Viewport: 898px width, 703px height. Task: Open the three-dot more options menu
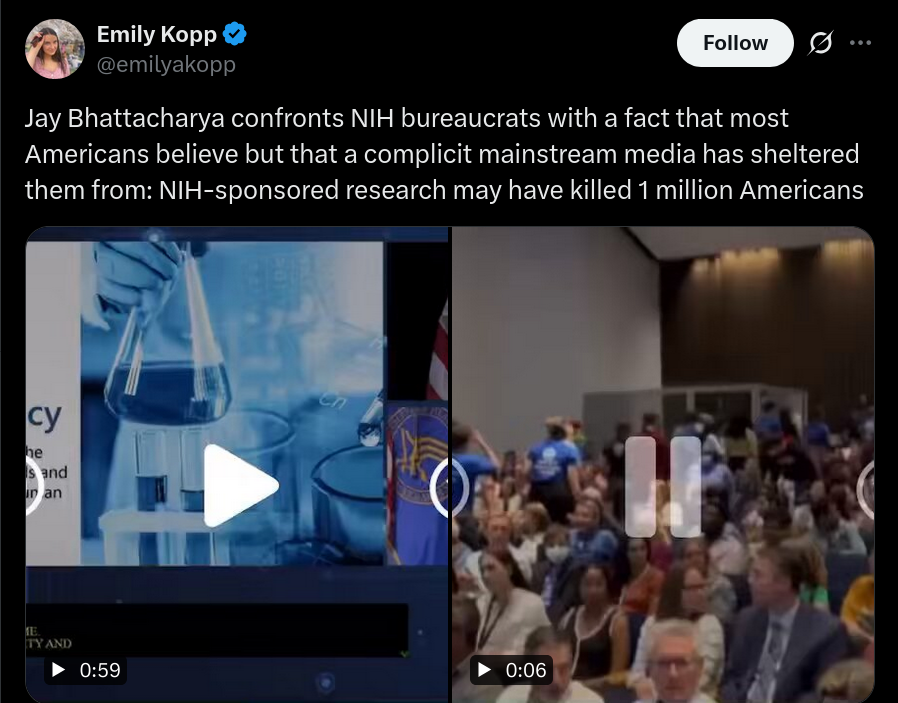pyautogui.click(x=860, y=43)
